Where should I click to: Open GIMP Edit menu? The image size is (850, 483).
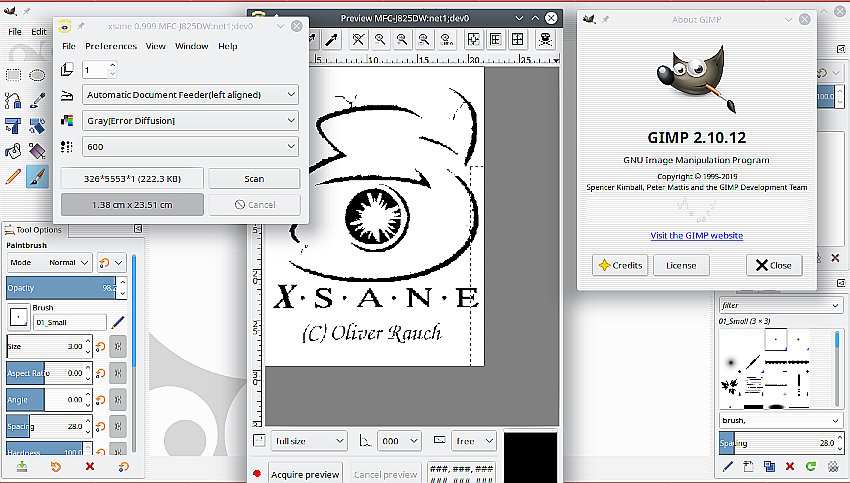(x=39, y=31)
